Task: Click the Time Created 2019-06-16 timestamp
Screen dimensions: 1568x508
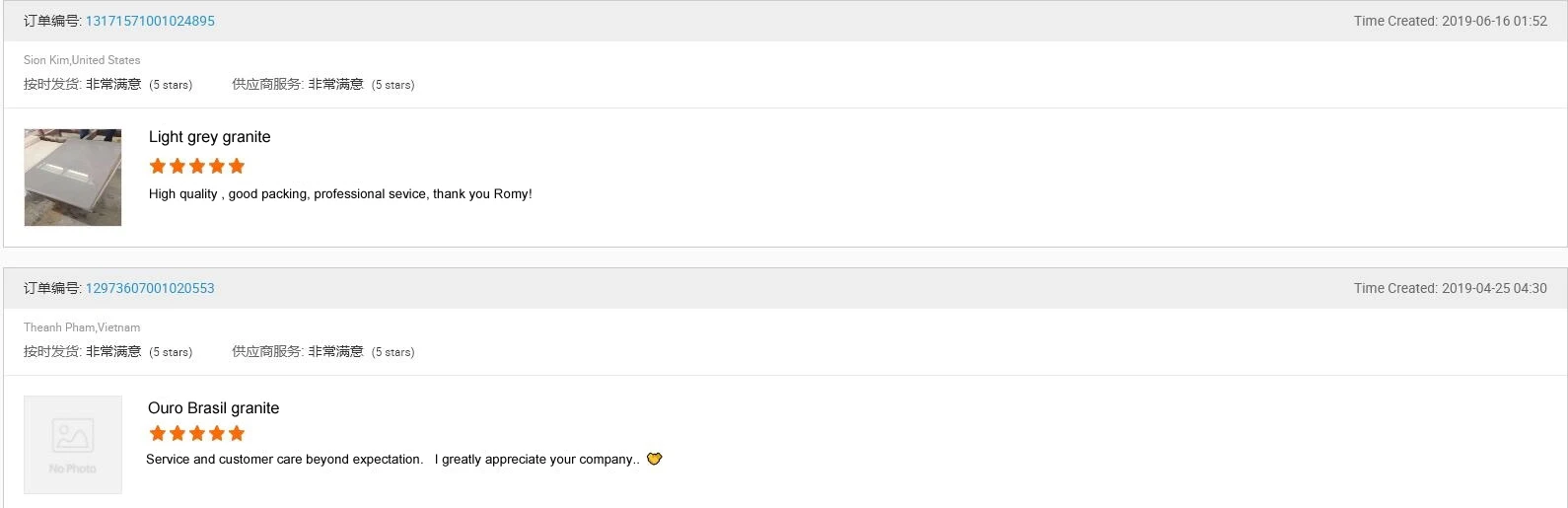Action: 1450,21
